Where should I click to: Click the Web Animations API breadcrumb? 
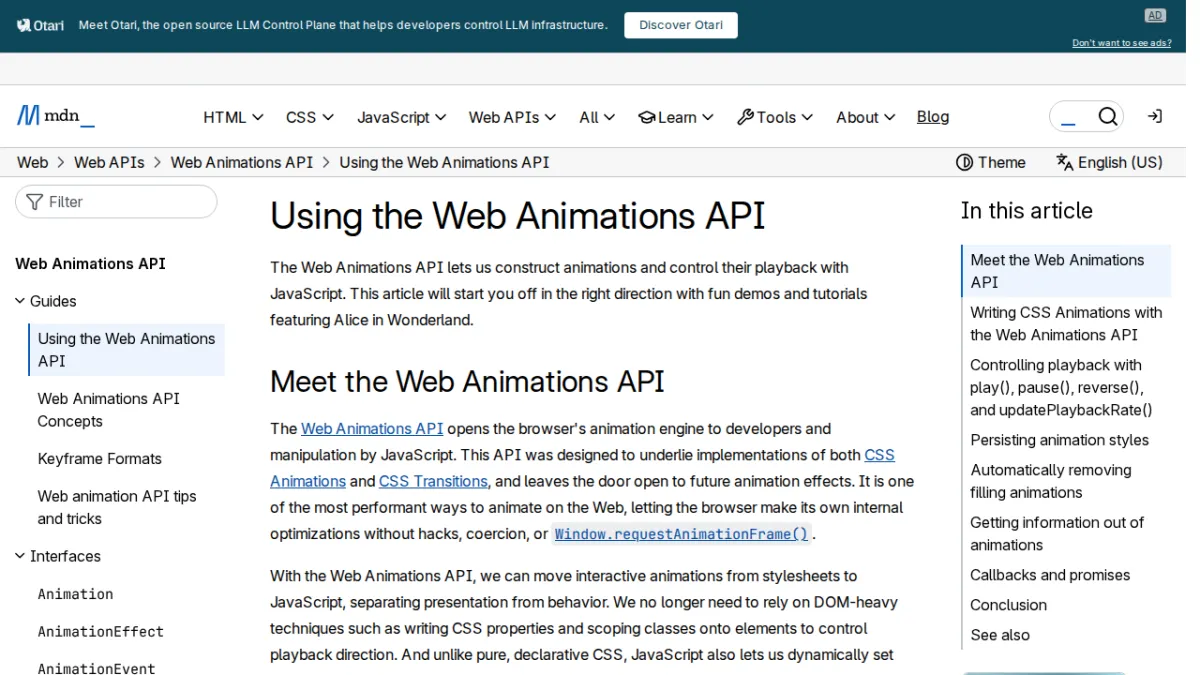coord(242,162)
